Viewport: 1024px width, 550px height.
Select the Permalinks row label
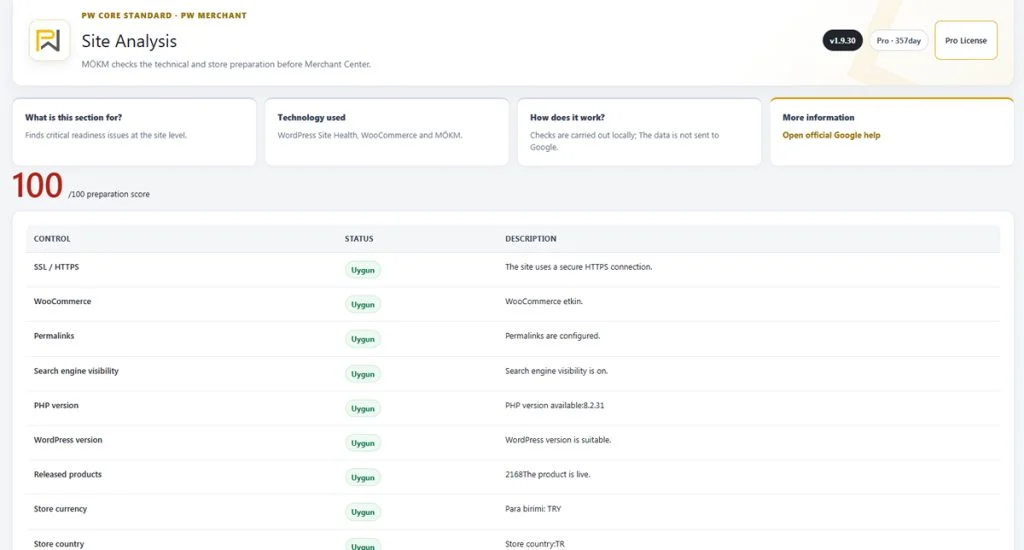point(54,336)
